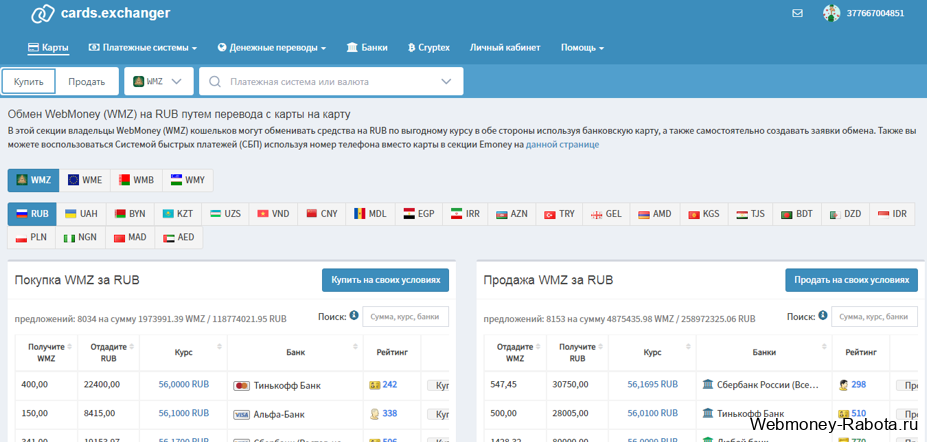Image resolution: width=927 pixels, height=442 pixels.
Task: Select the AED currency
Action: 179,238
